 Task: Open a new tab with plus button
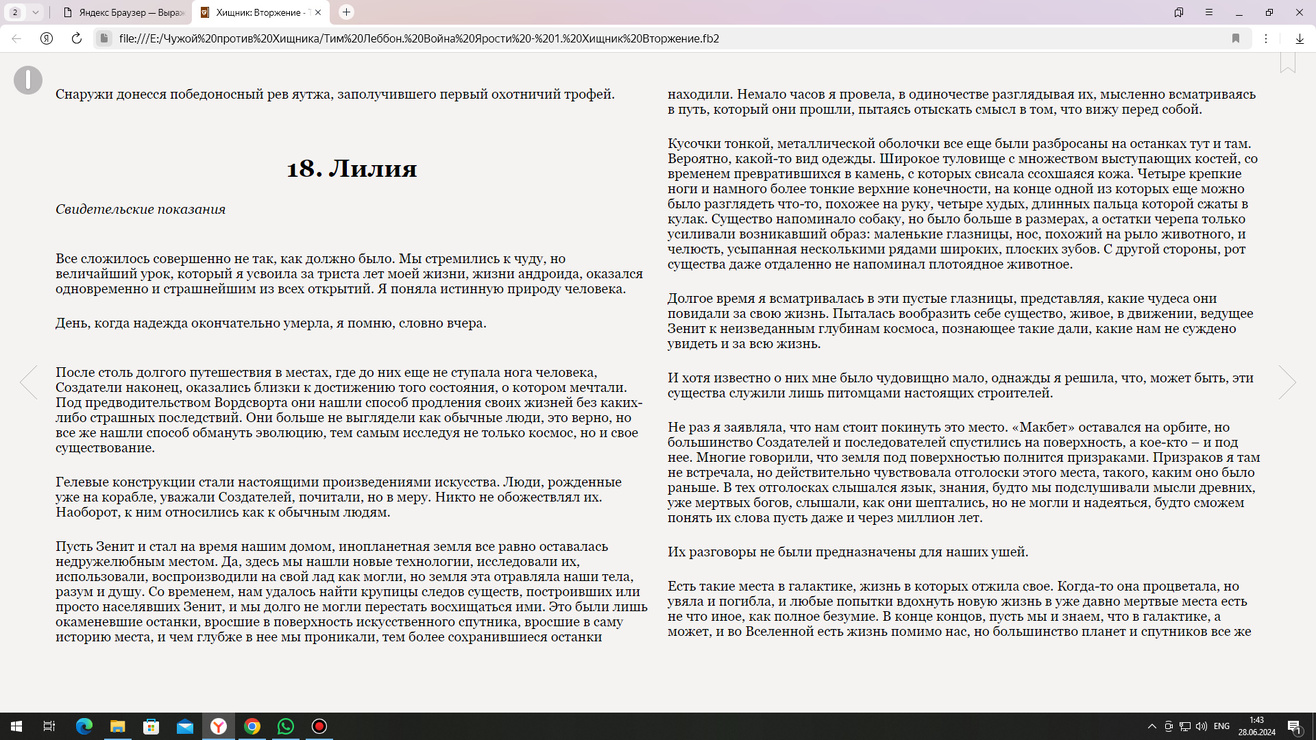[346, 12]
